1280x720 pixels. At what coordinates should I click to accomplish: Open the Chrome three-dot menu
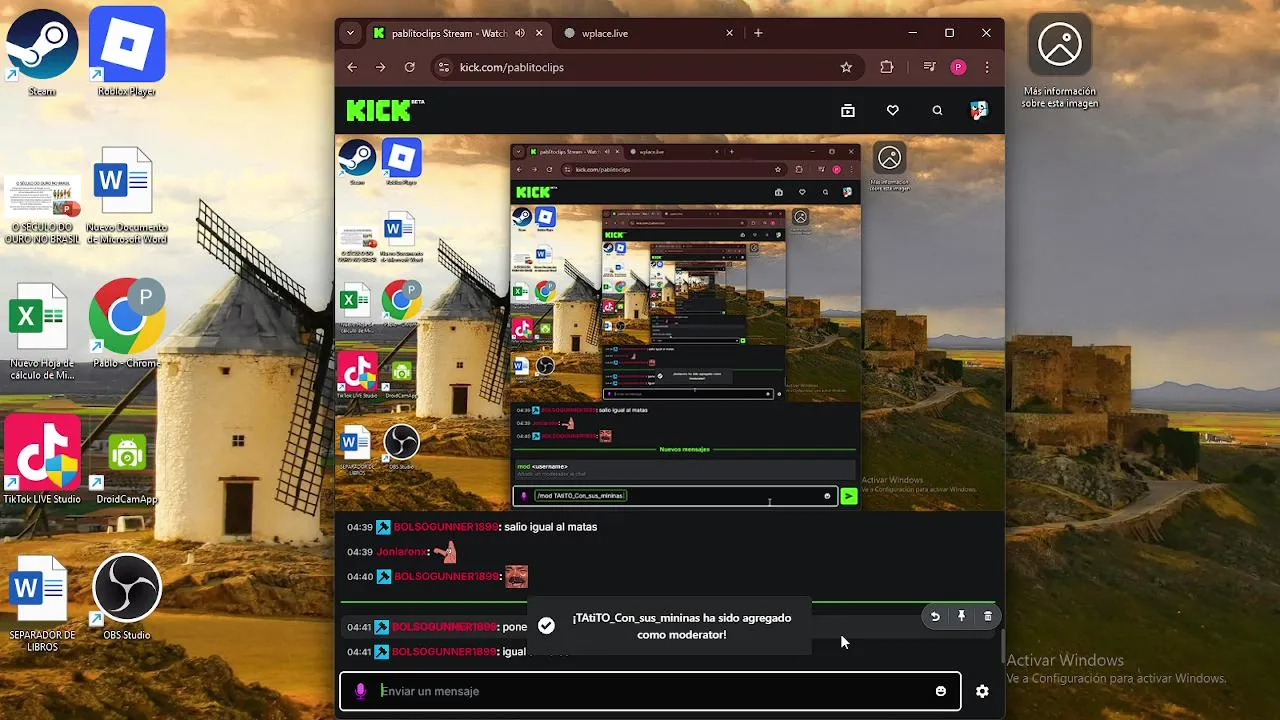tap(987, 67)
